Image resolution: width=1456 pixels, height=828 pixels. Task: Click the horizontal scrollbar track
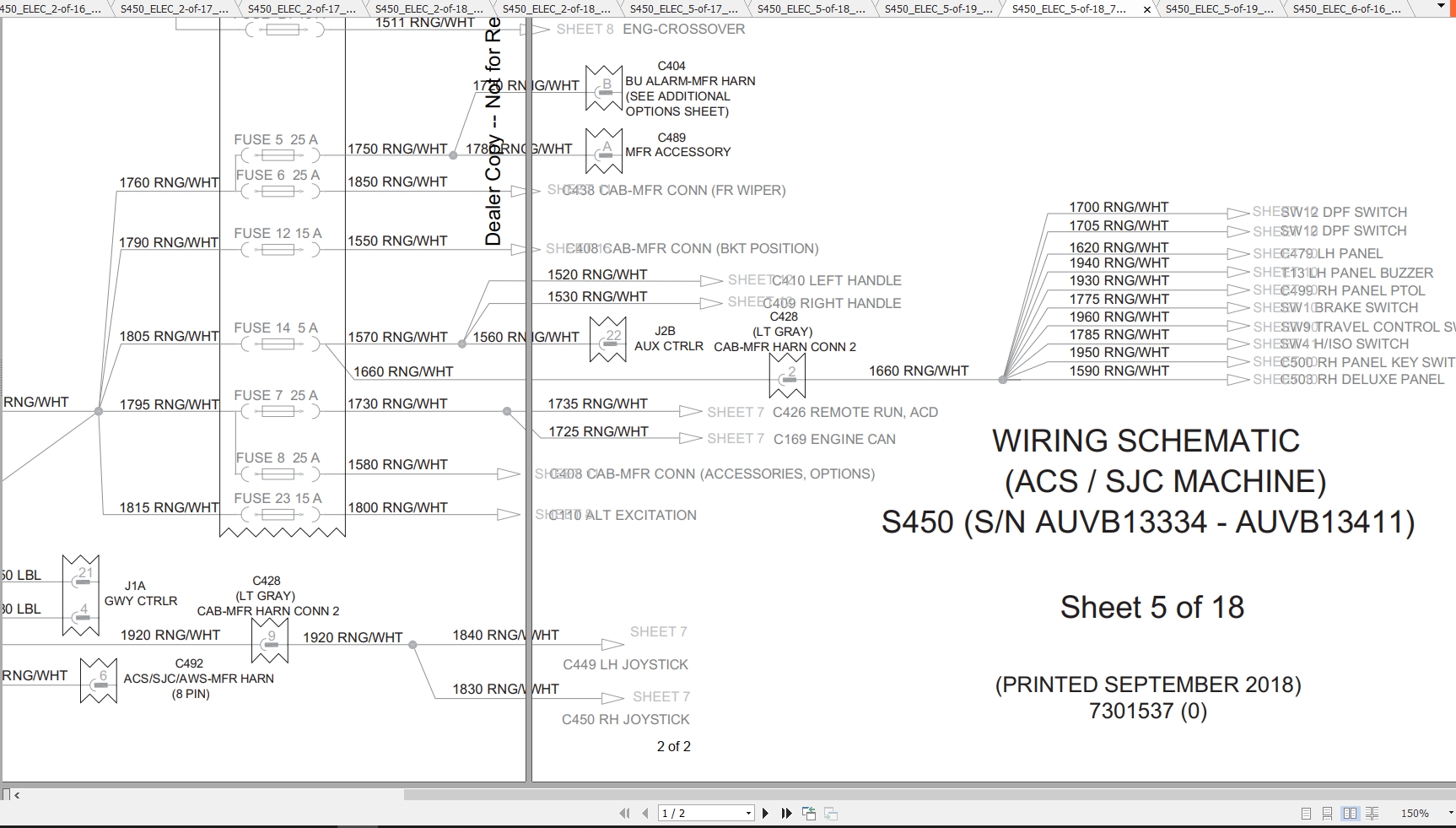point(844,794)
